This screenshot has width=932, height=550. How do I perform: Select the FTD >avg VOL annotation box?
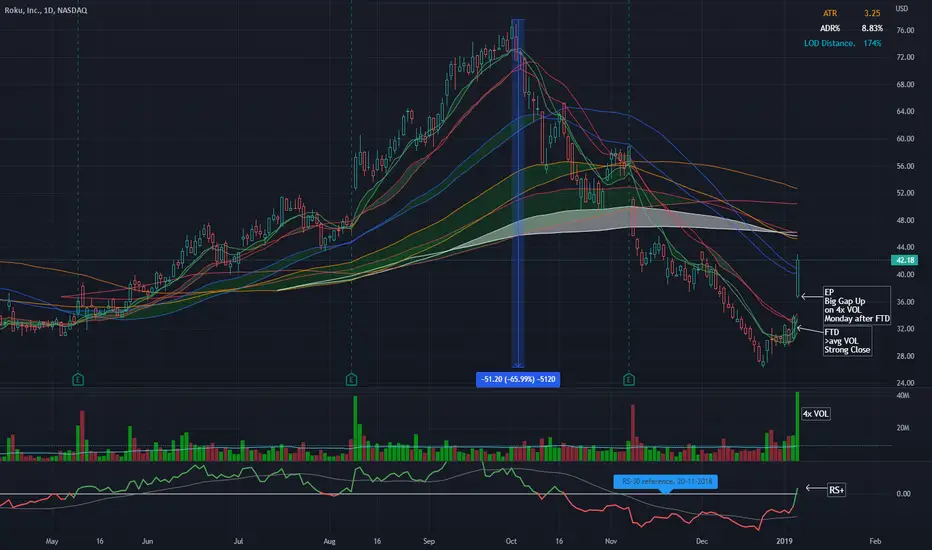coord(847,341)
